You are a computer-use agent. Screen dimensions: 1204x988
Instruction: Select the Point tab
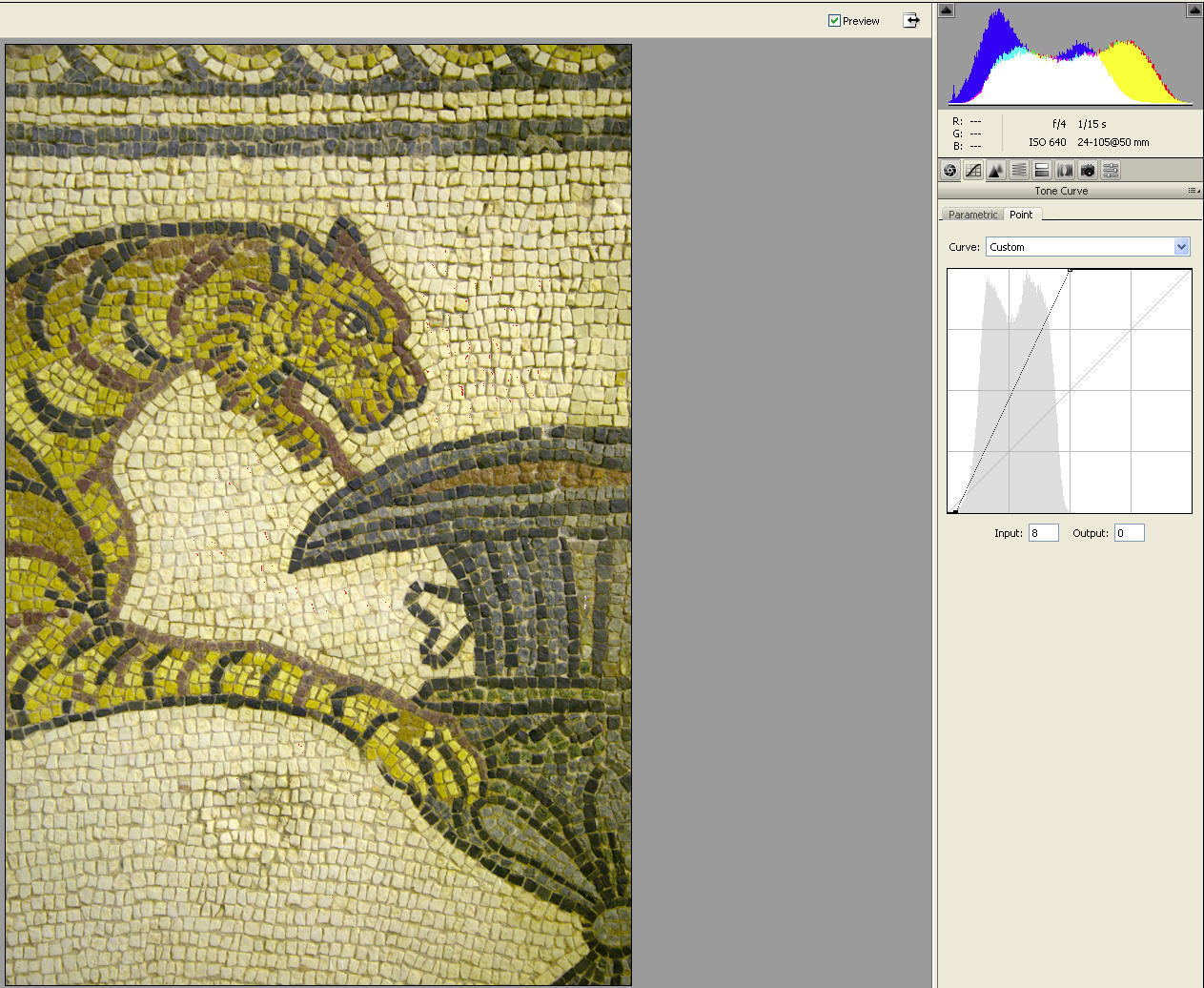point(1021,215)
